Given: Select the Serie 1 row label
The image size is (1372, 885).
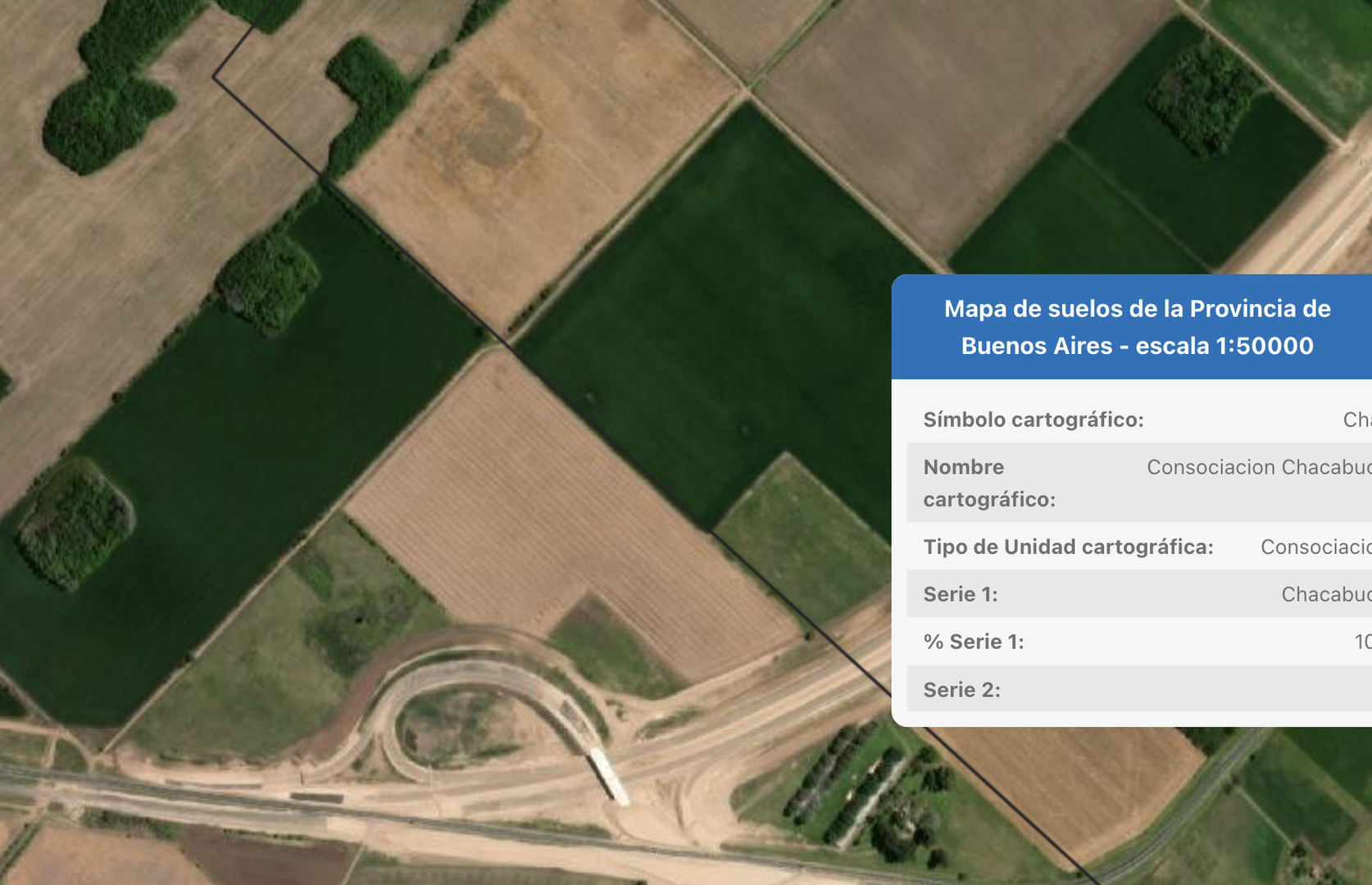Looking at the screenshot, I should (x=960, y=594).
